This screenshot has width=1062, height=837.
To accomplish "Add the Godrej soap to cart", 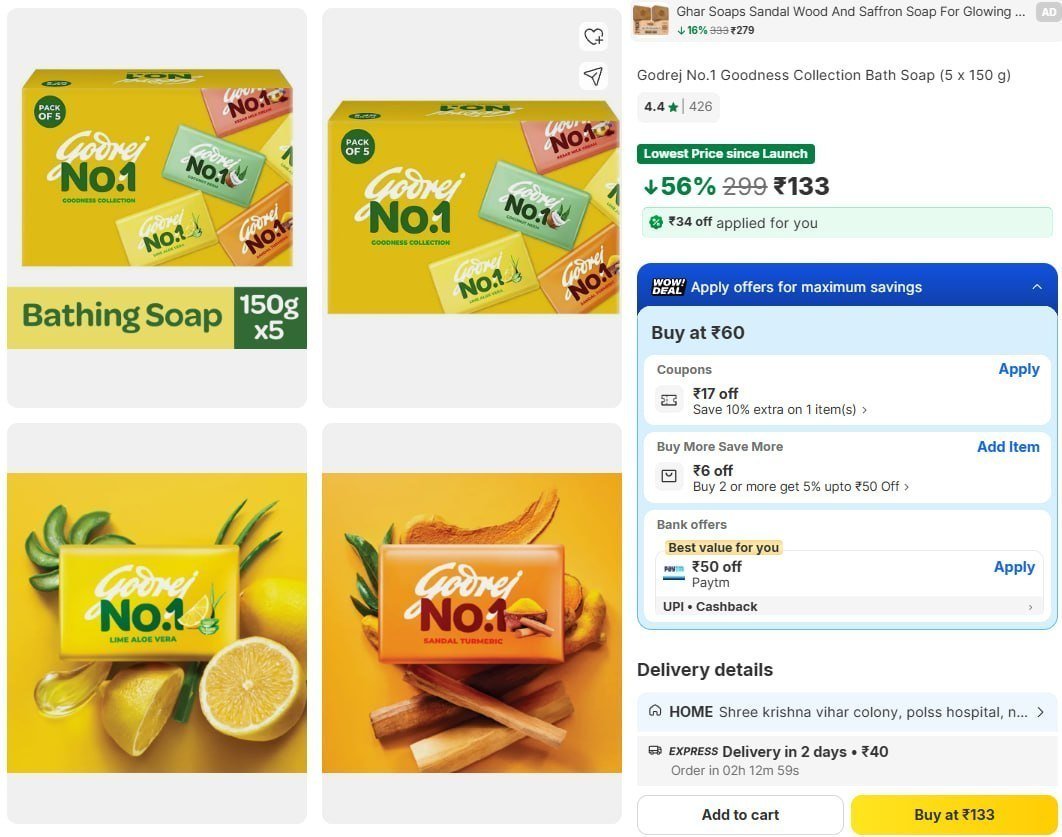I will pos(740,815).
